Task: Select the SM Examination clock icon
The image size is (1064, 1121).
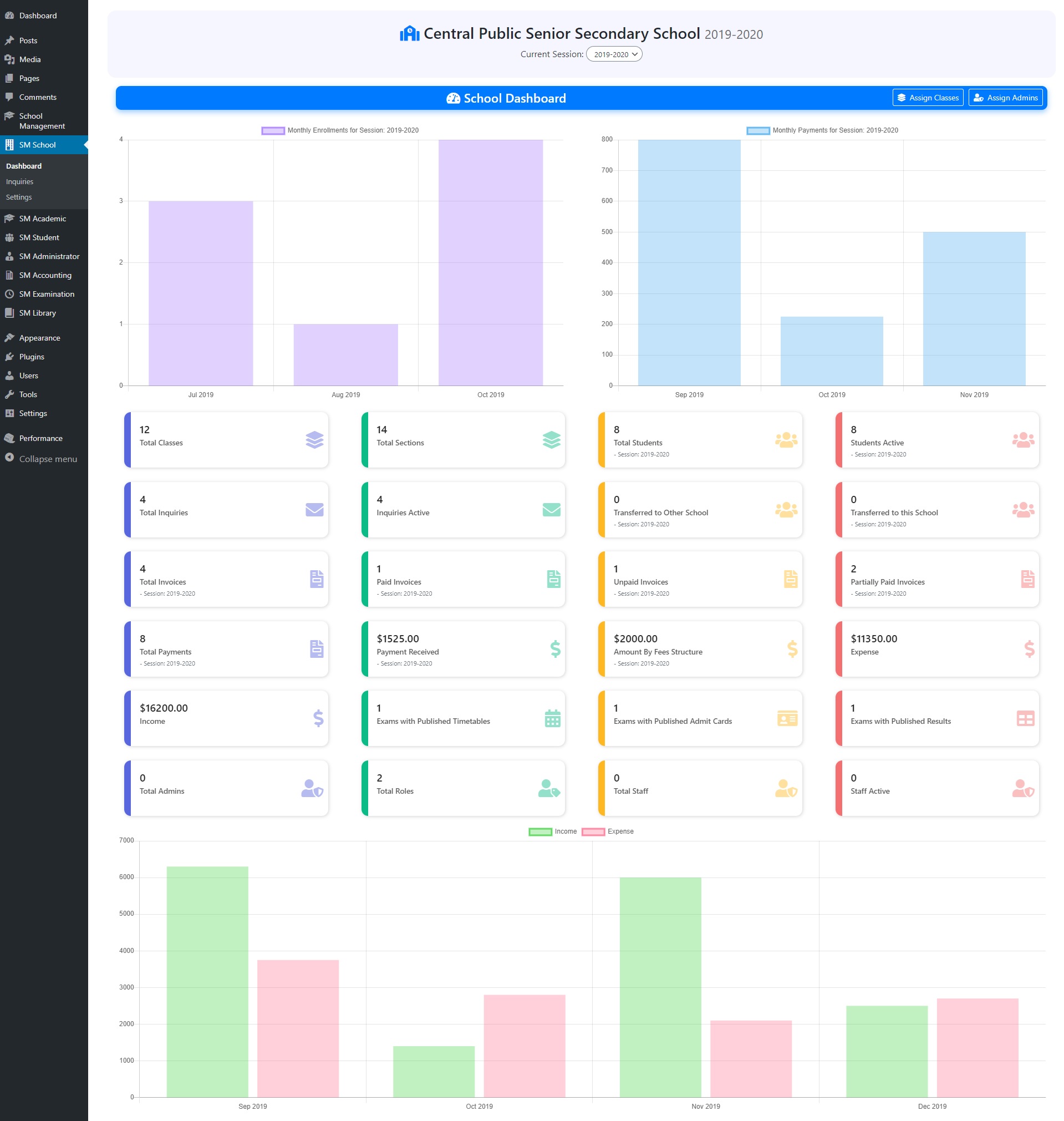Action: (x=9, y=294)
